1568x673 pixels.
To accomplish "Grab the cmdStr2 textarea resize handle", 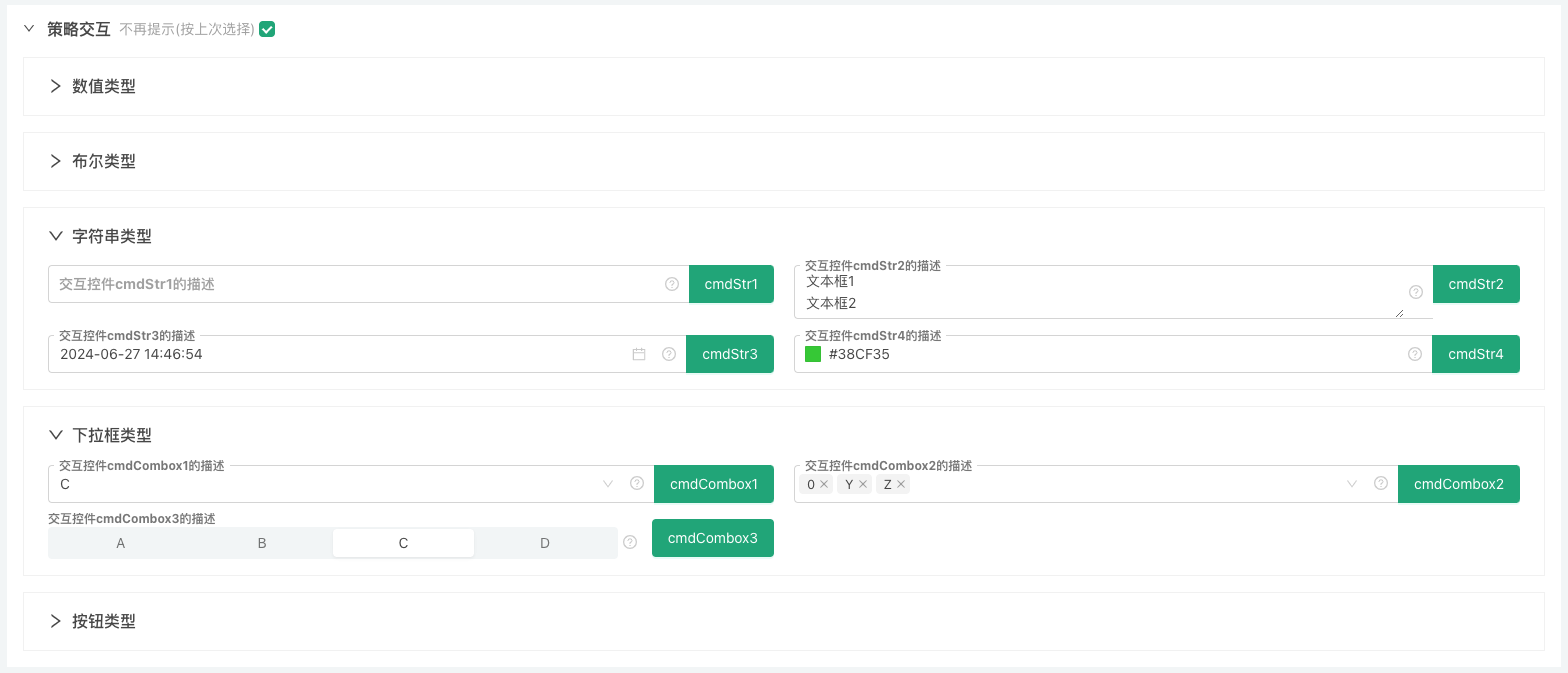I will 1399,313.
